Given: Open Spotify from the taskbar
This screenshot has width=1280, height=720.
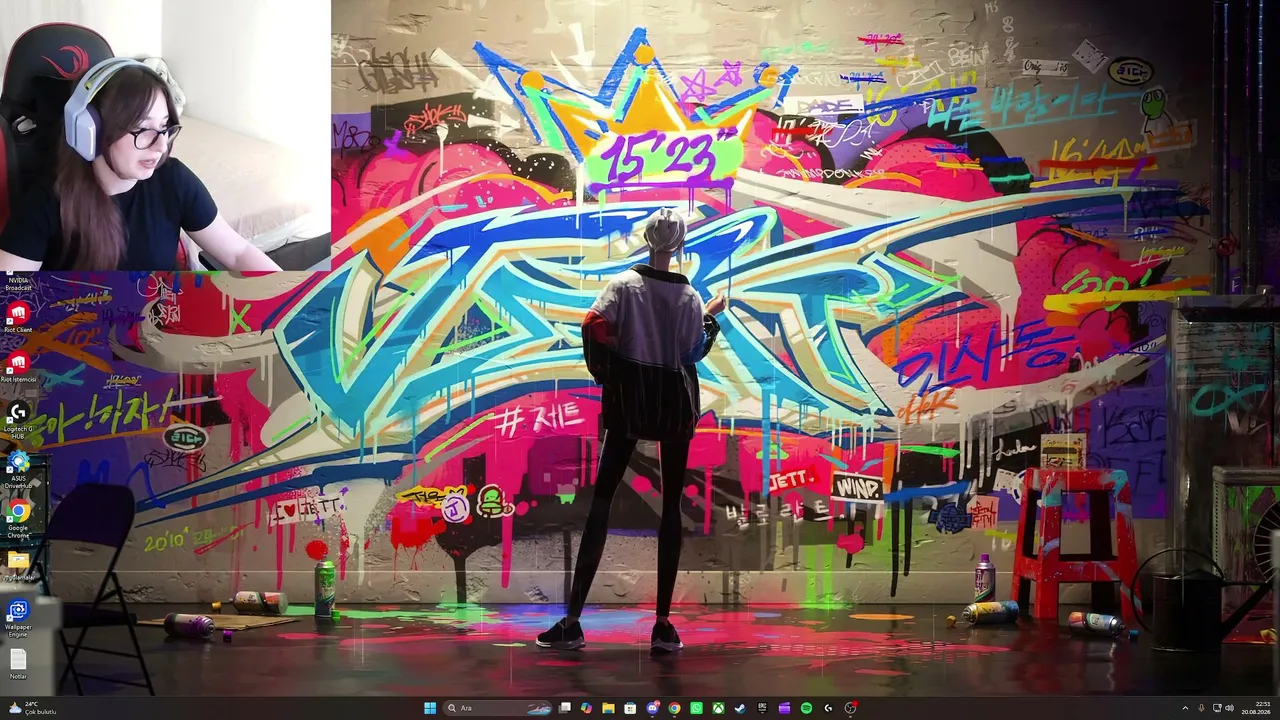Looking at the screenshot, I should (x=806, y=708).
